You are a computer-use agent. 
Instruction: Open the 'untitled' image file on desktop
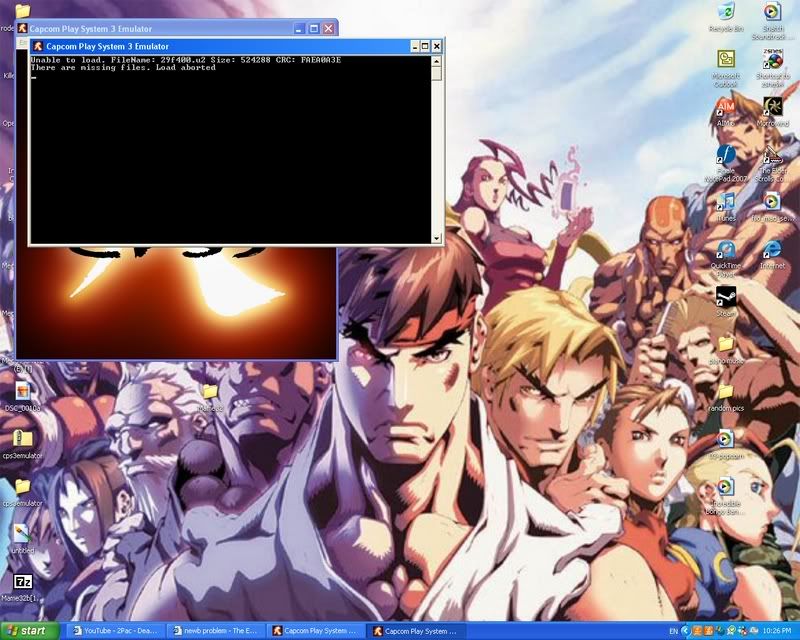(x=22, y=533)
